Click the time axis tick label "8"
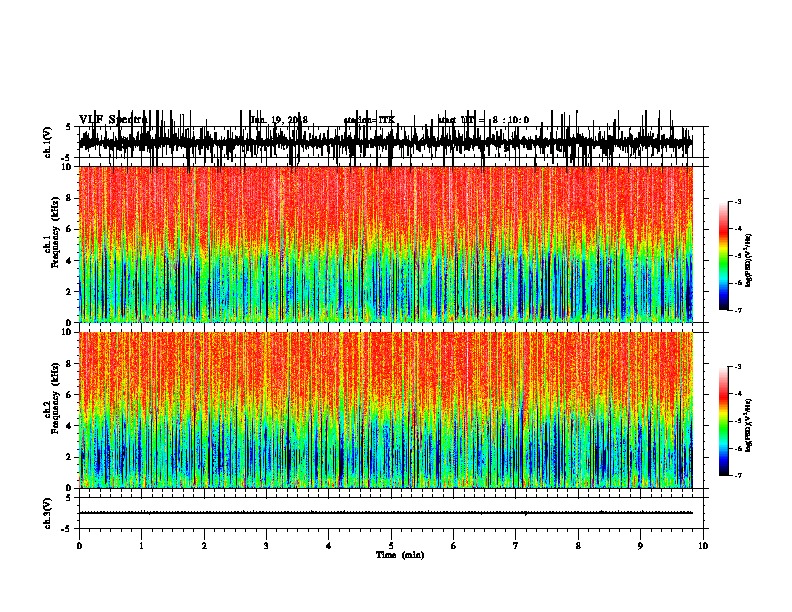The image size is (792, 612). (x=578, y=546)
